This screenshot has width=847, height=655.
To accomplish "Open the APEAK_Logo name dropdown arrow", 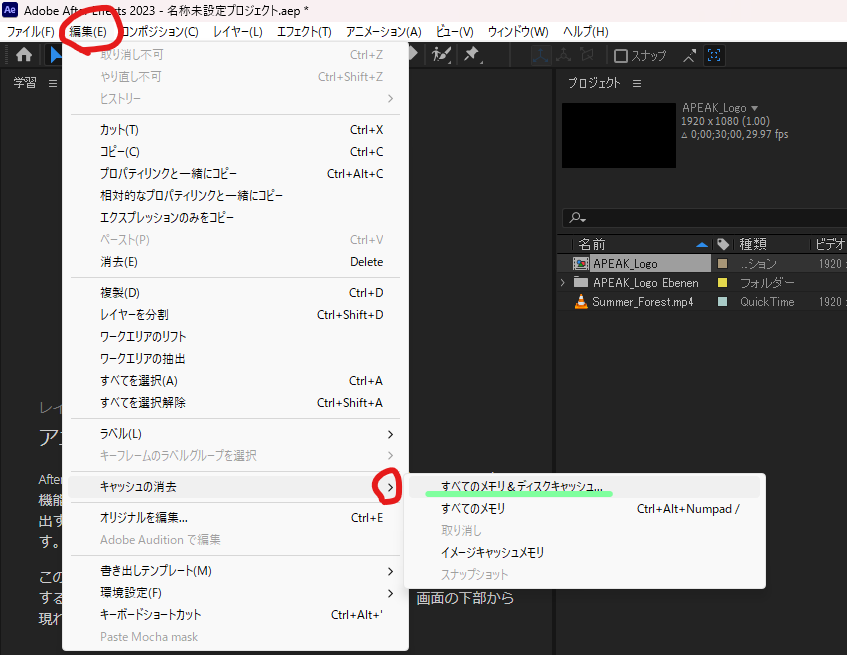I will 755,108.
